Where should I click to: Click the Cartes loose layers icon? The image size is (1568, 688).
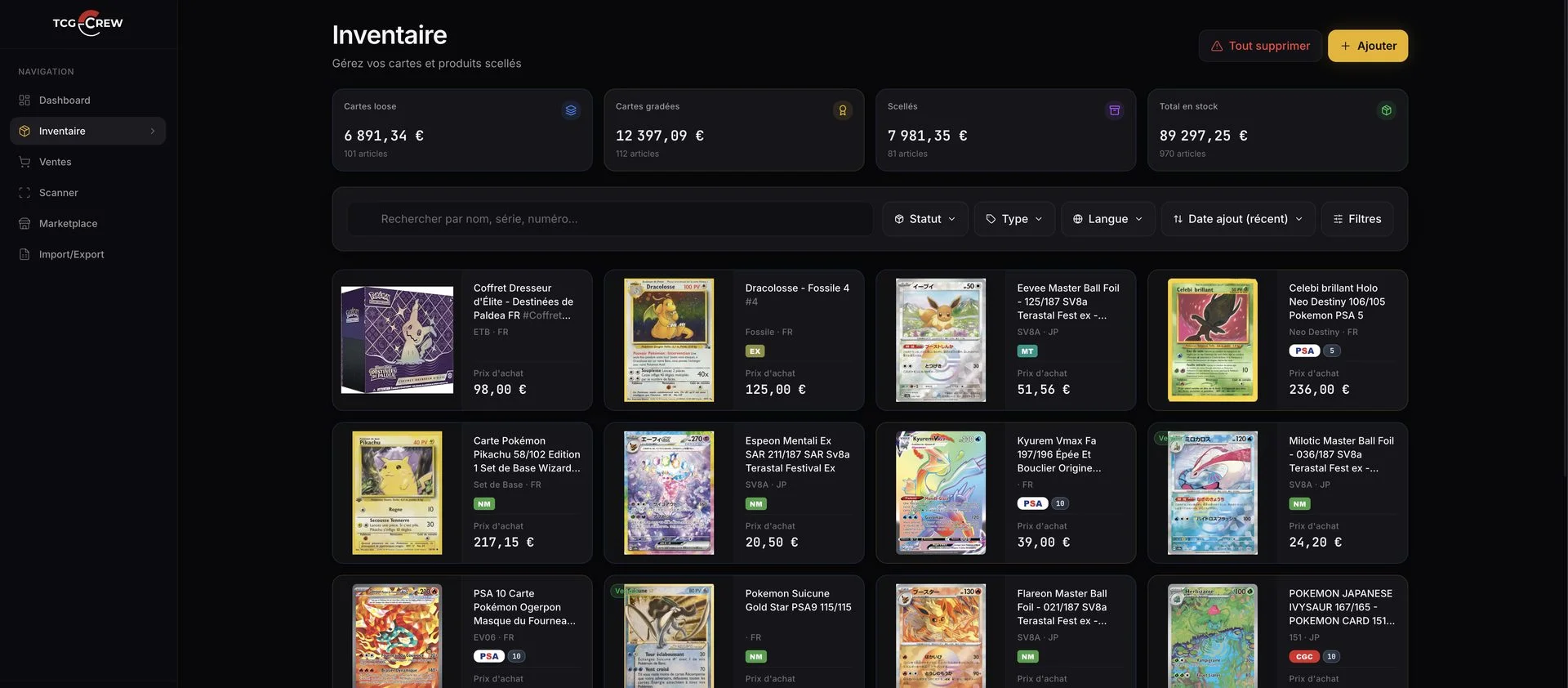click(x=571, y=110)
